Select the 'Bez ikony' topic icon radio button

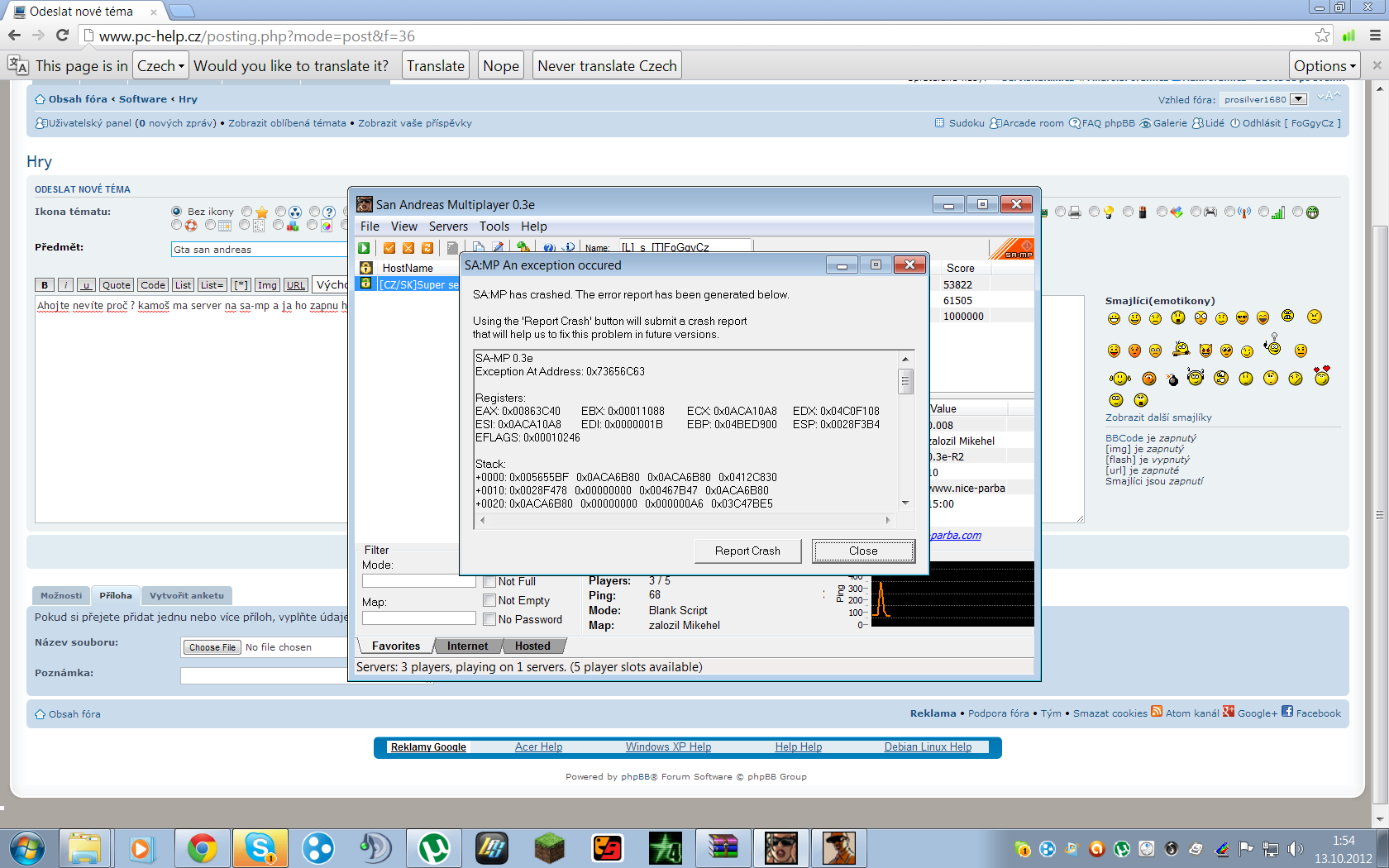click(x=176, y=212)
